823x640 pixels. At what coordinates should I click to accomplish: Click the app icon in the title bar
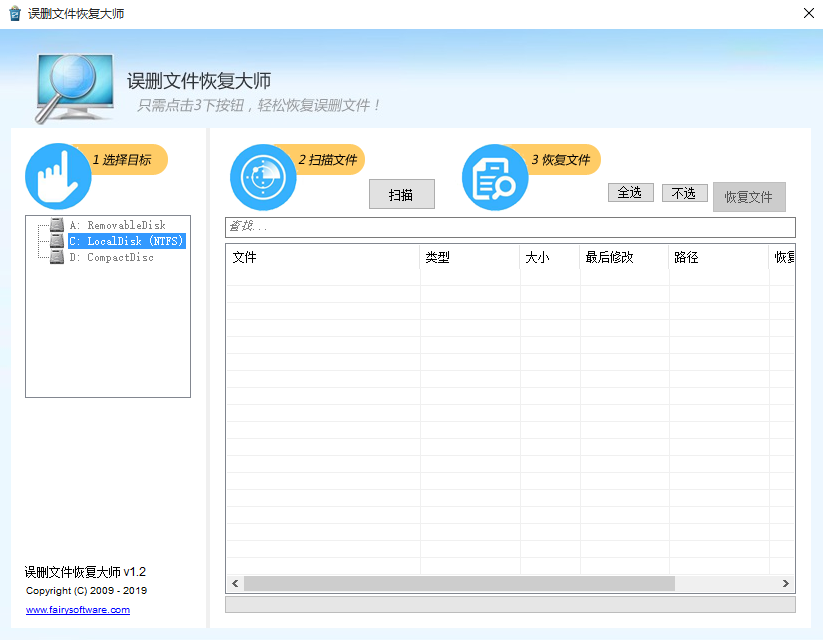coord(14,13)
